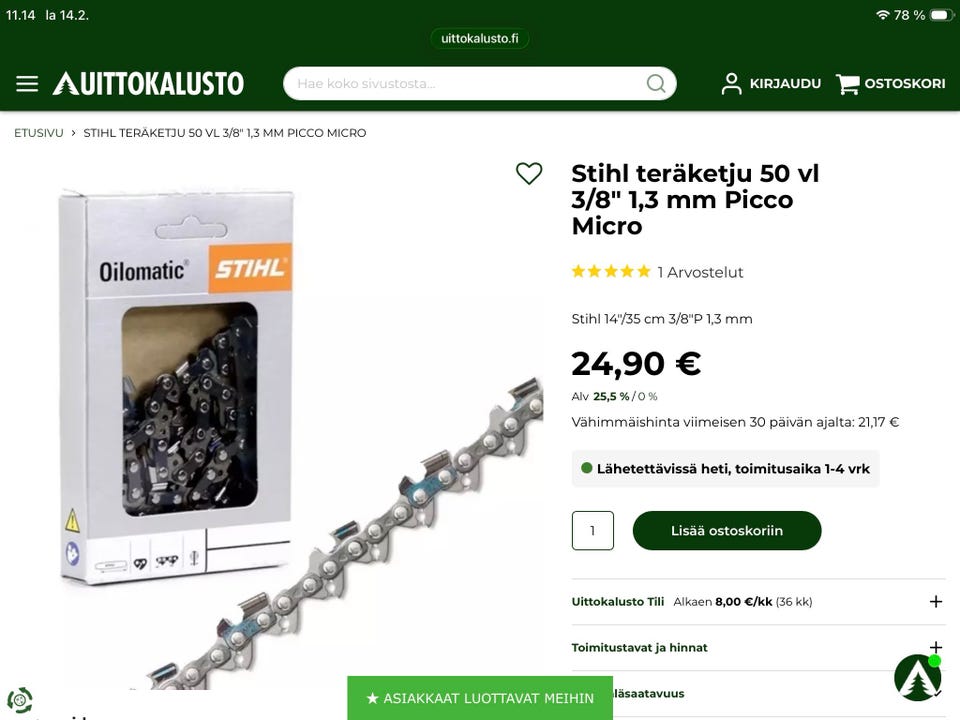Screen dimensions: 960x720
Task: Open the Ostoskori shopping cart icon
Action: click(848, 84)
